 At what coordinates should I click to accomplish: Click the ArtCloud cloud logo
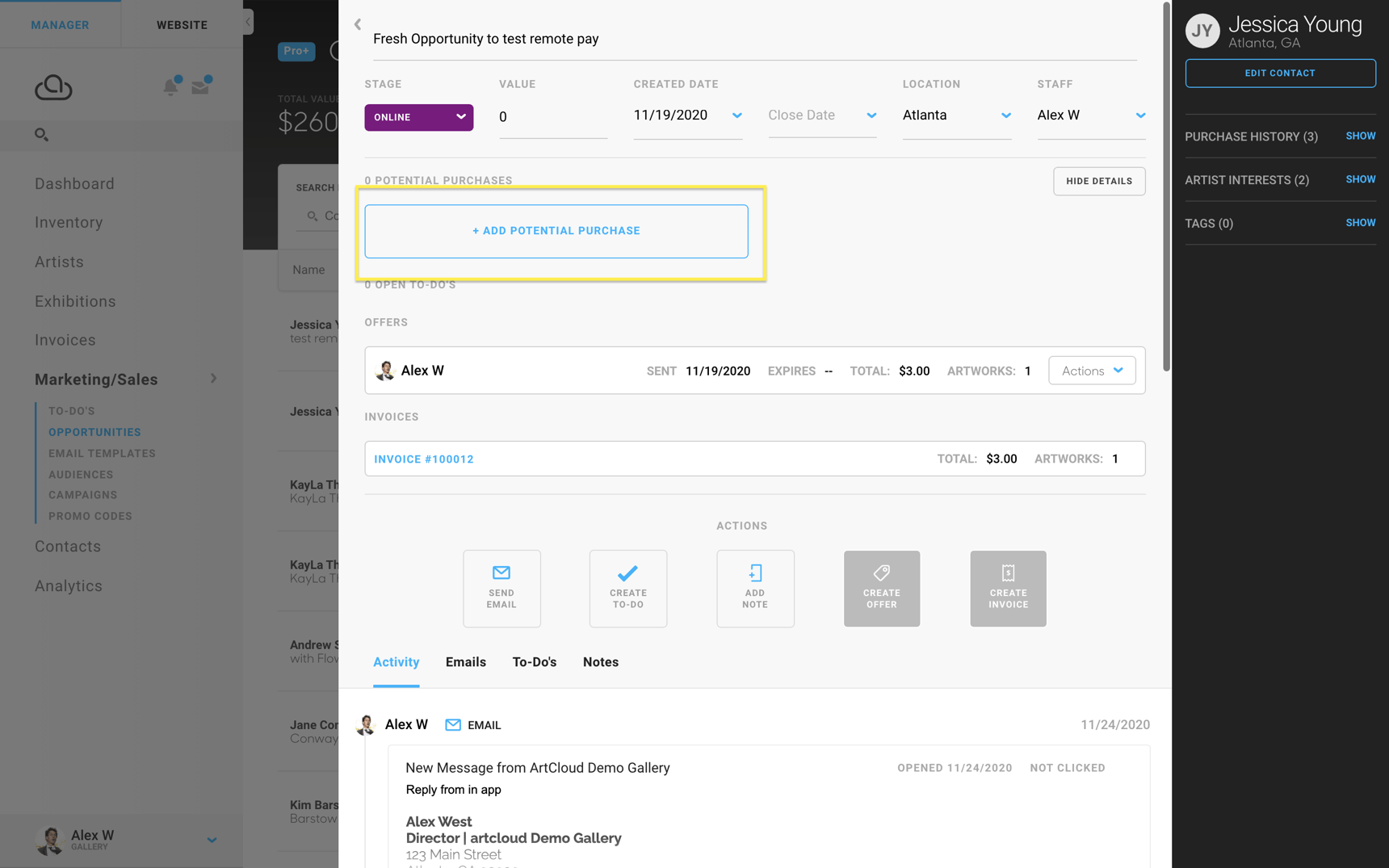52,86
